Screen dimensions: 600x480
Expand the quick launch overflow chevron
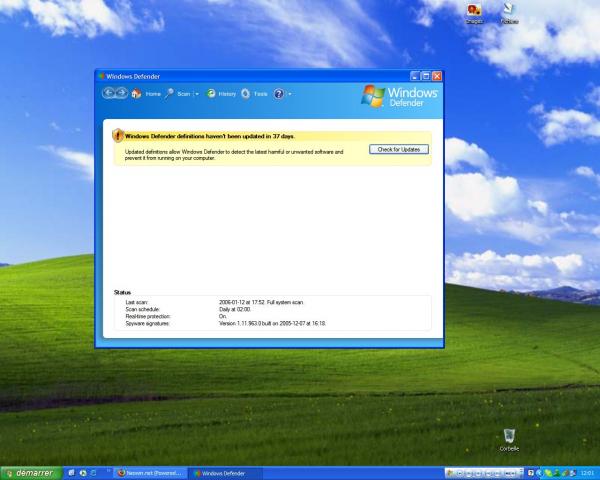click(x=108, y=471)
